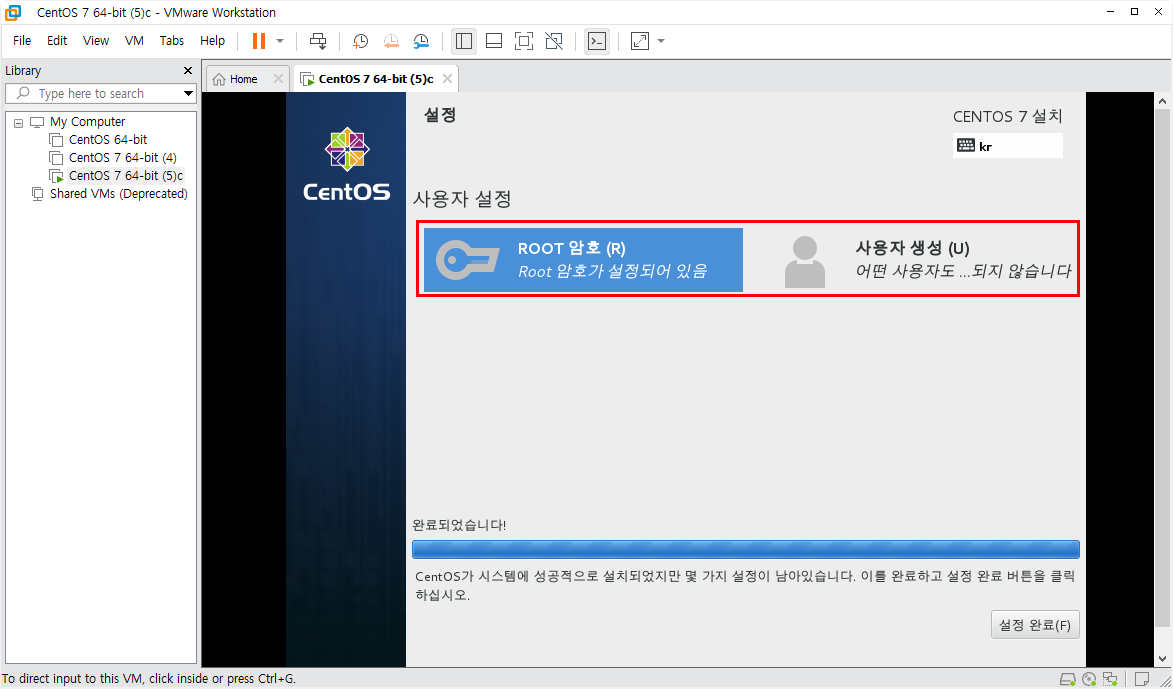Click the 완료되었습니다! status text
Screen dimensions: 1173x689
pyautogui.click(x=459, y=525)
